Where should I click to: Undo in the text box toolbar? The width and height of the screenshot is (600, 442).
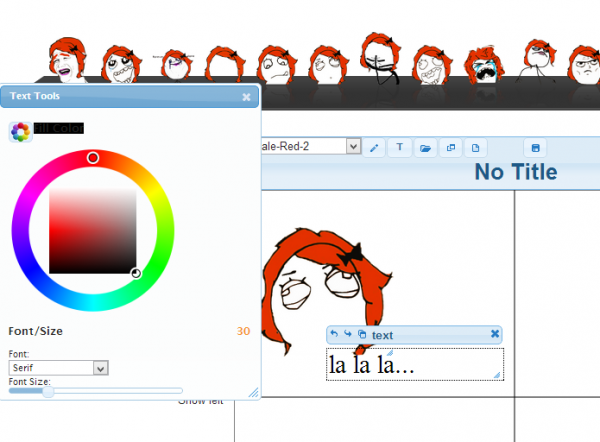[334, 334]
